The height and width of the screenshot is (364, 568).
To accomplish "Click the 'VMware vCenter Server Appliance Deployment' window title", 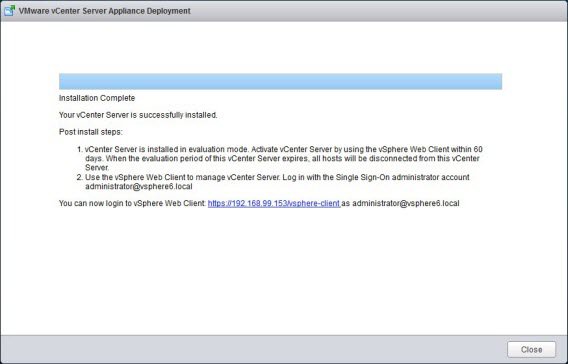I will (x=104, y=11).
